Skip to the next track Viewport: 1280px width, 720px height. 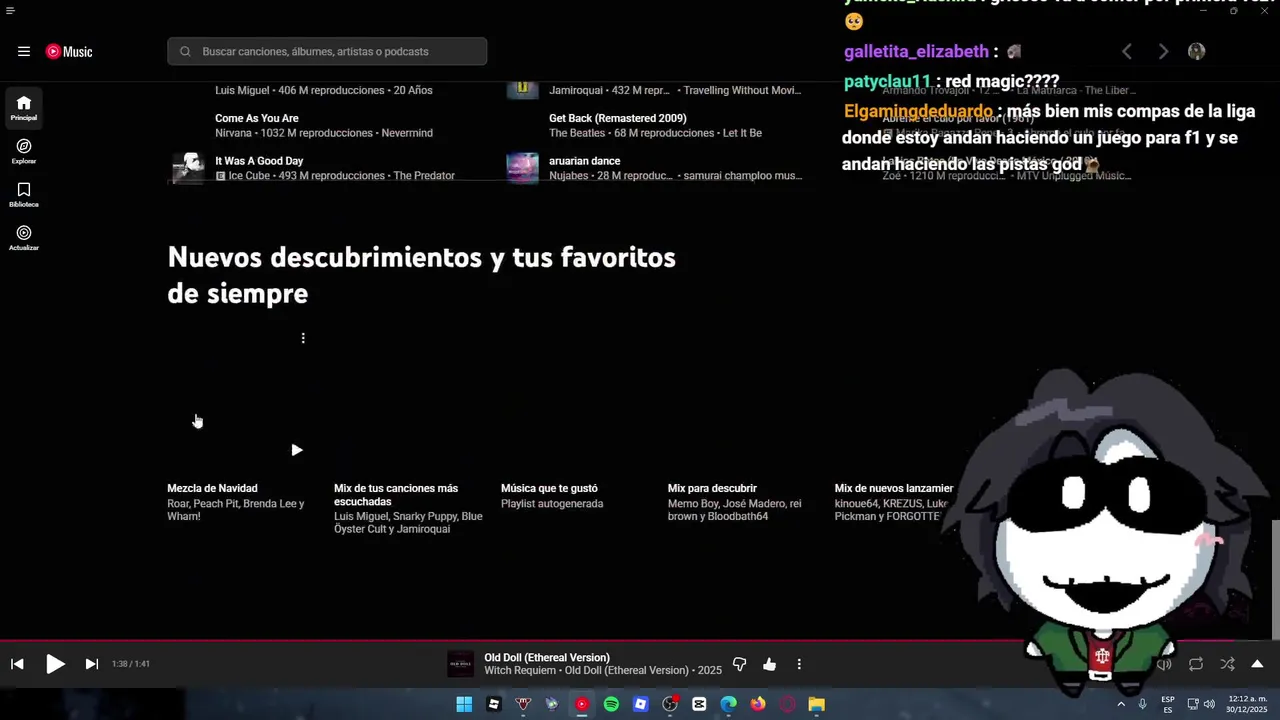(91, 664)
